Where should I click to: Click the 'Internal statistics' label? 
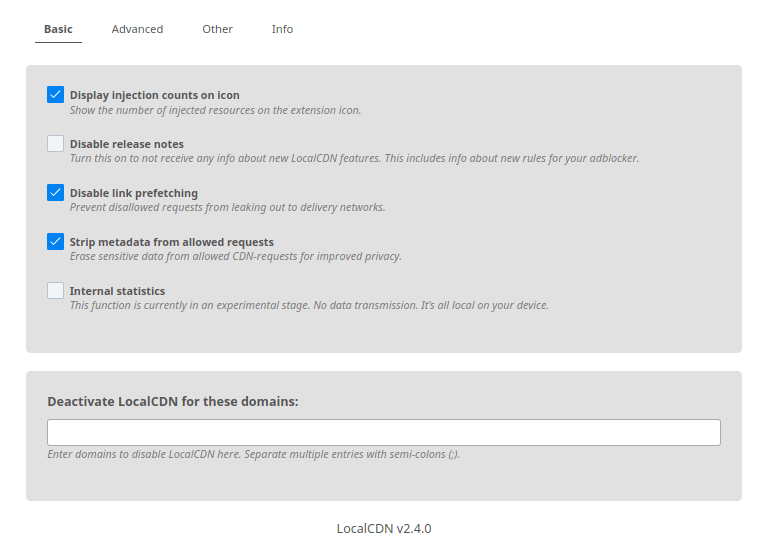coord(117,291)
